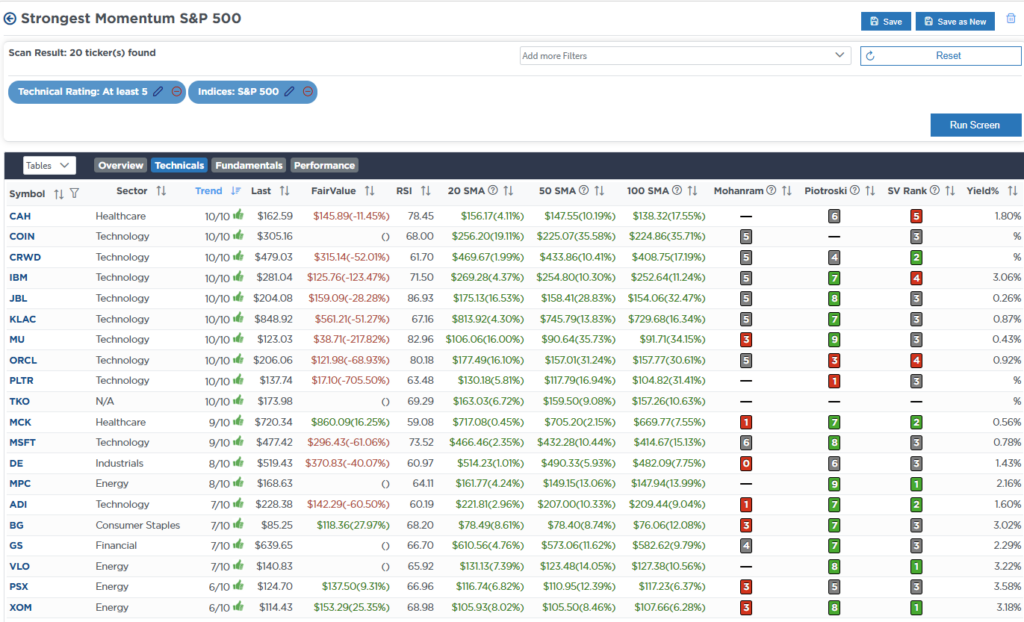The height and width of the screenshot is (622, 1024).
Task: Open the GS ticker link
Action: [16, 546]
